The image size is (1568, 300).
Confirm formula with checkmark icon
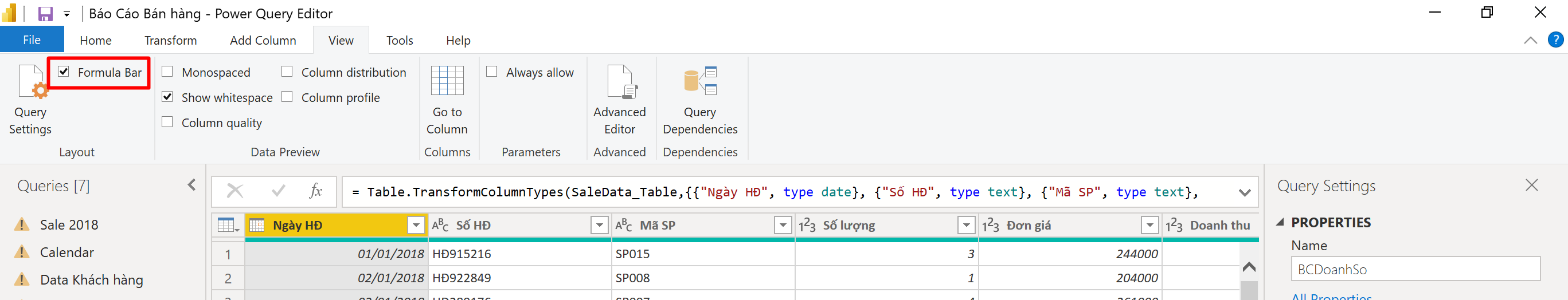[278, 192]
